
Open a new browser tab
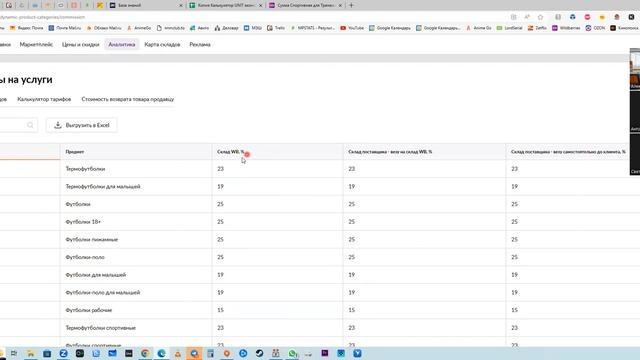(x=351, y=5)
